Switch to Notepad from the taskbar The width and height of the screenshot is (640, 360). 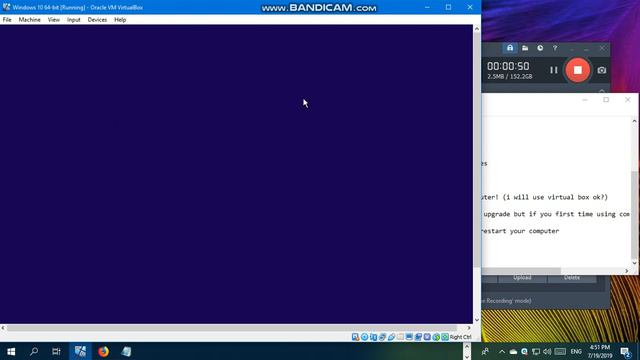pos(126,351)
